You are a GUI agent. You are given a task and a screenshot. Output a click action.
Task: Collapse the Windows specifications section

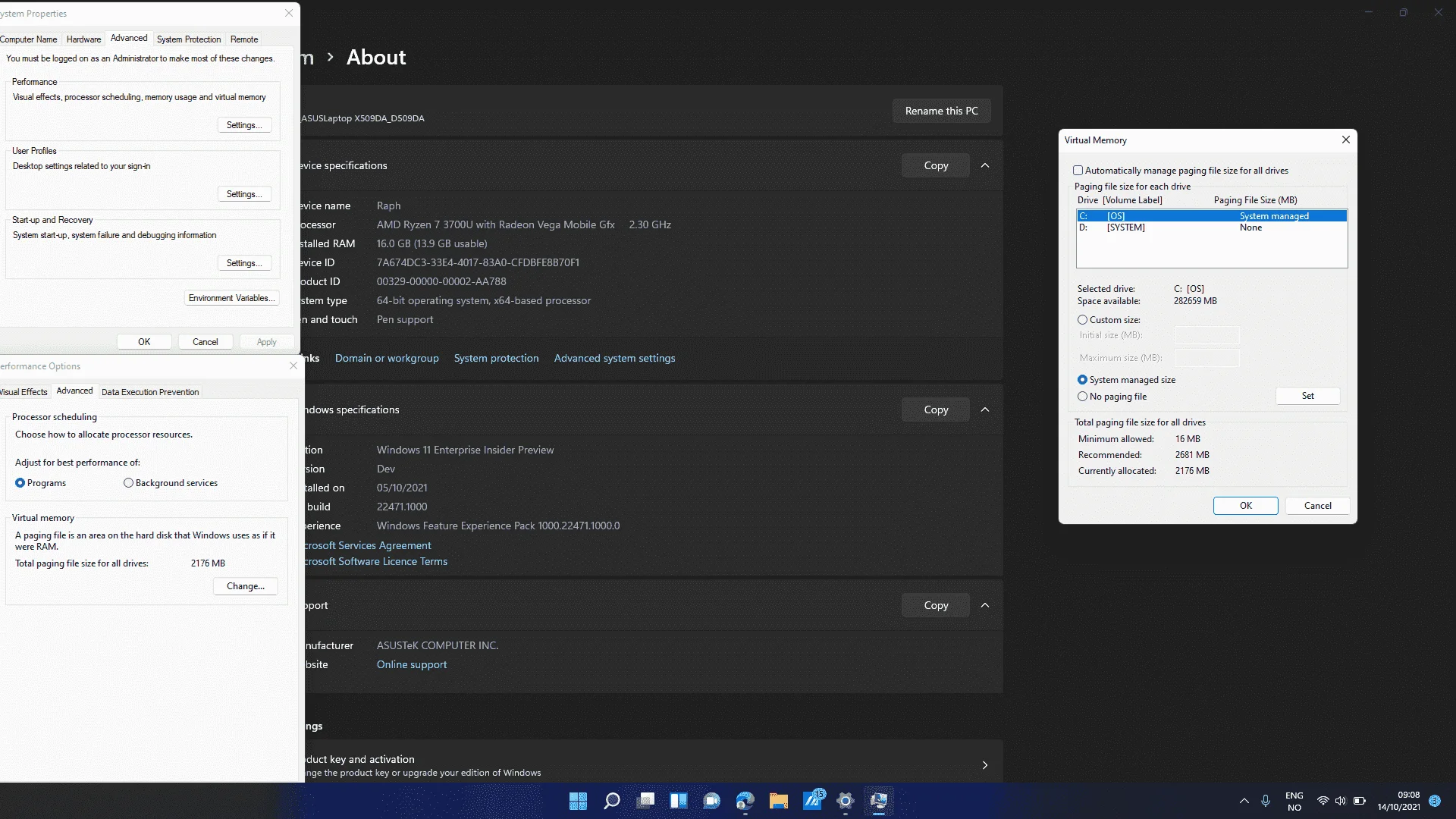pos(985,409)
